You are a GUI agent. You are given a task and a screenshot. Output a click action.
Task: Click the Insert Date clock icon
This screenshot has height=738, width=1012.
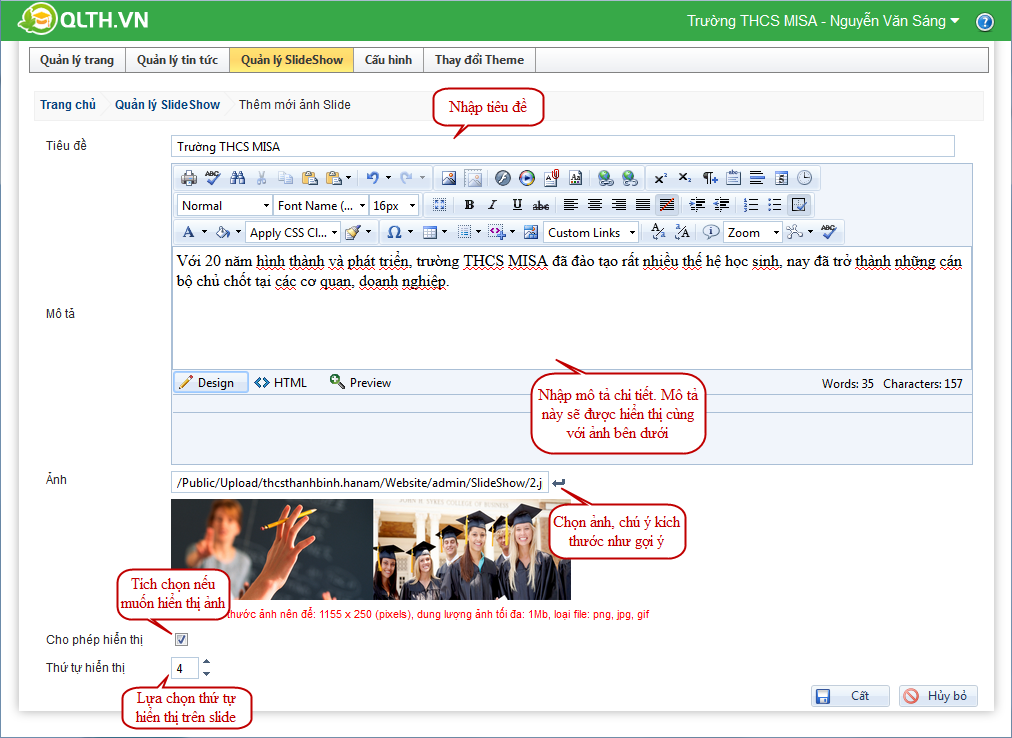(805, 178)
